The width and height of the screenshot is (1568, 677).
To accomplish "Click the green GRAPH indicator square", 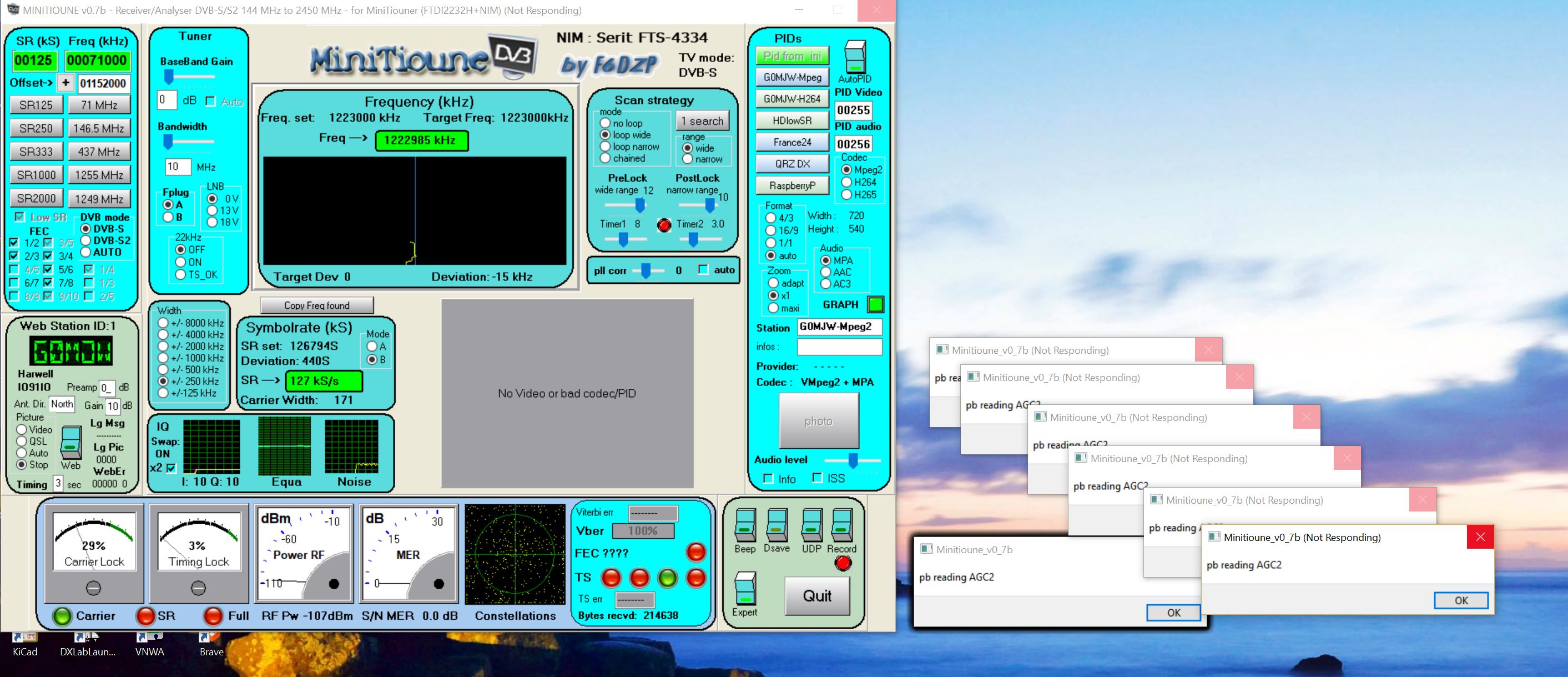I will 875,304.
